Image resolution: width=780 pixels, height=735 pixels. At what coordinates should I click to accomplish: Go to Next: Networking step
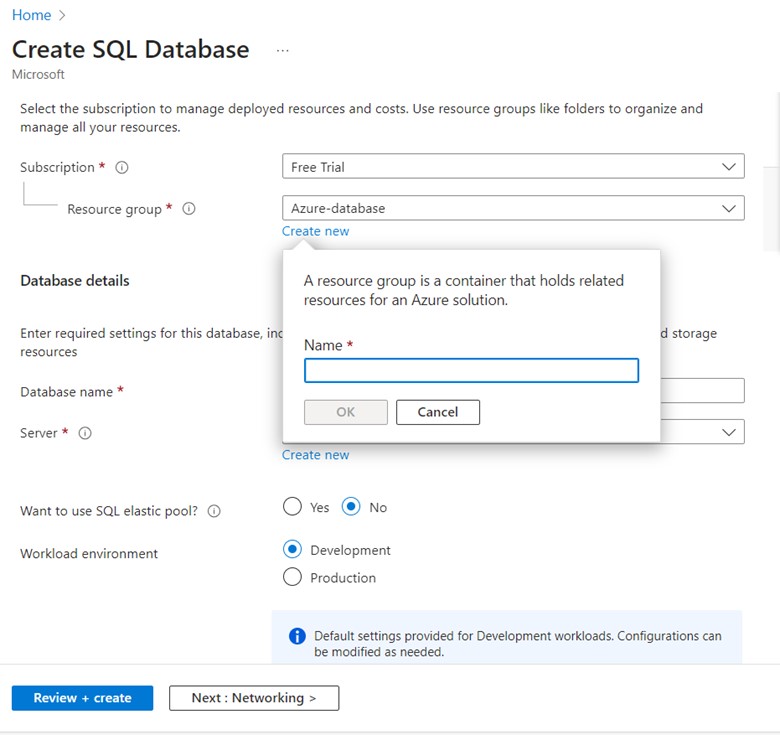tap(254, 698)
